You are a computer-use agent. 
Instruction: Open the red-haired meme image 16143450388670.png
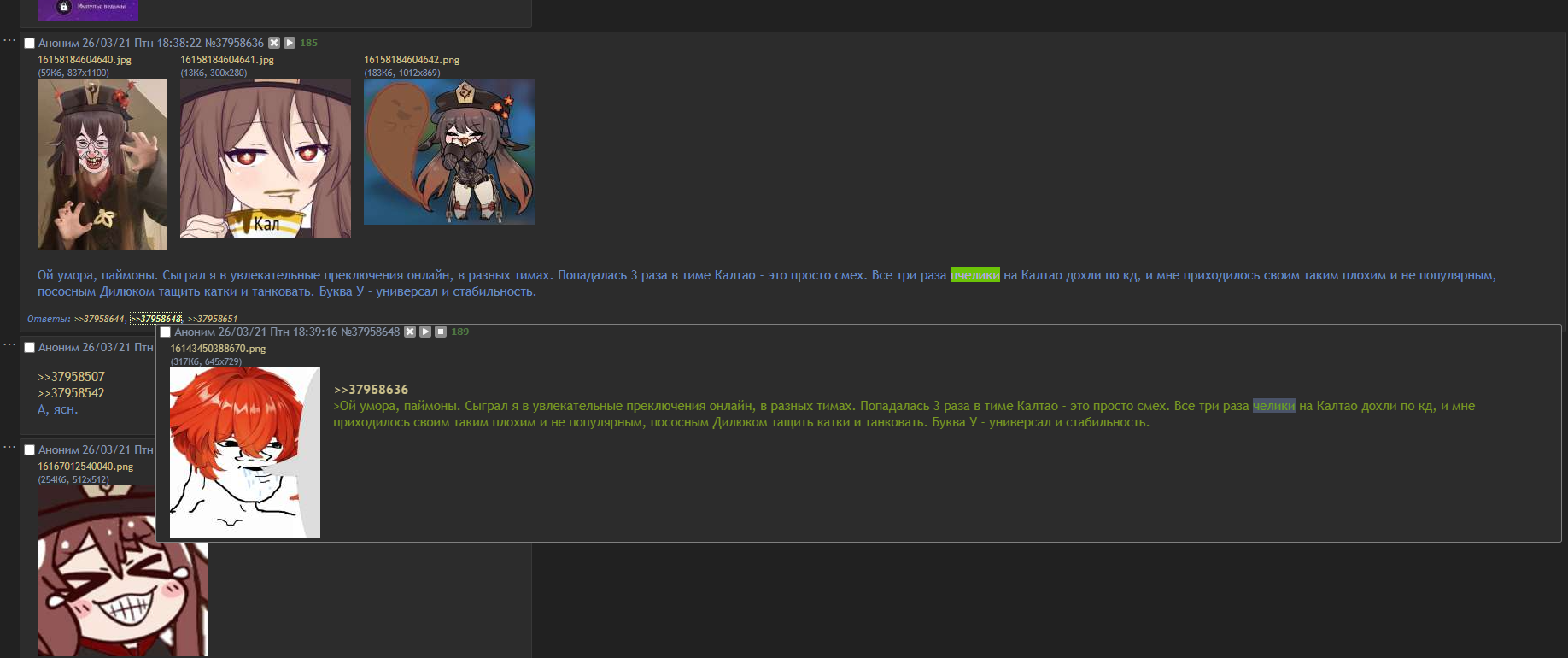(245, 453)
